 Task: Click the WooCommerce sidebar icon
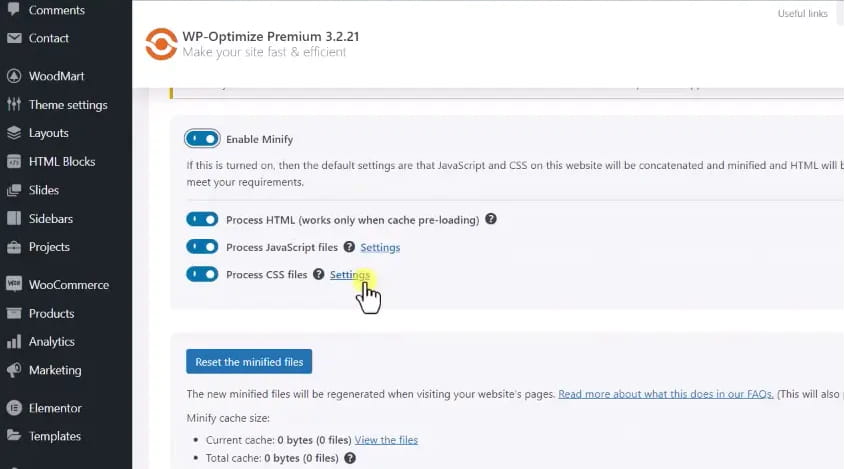[14, 285]
